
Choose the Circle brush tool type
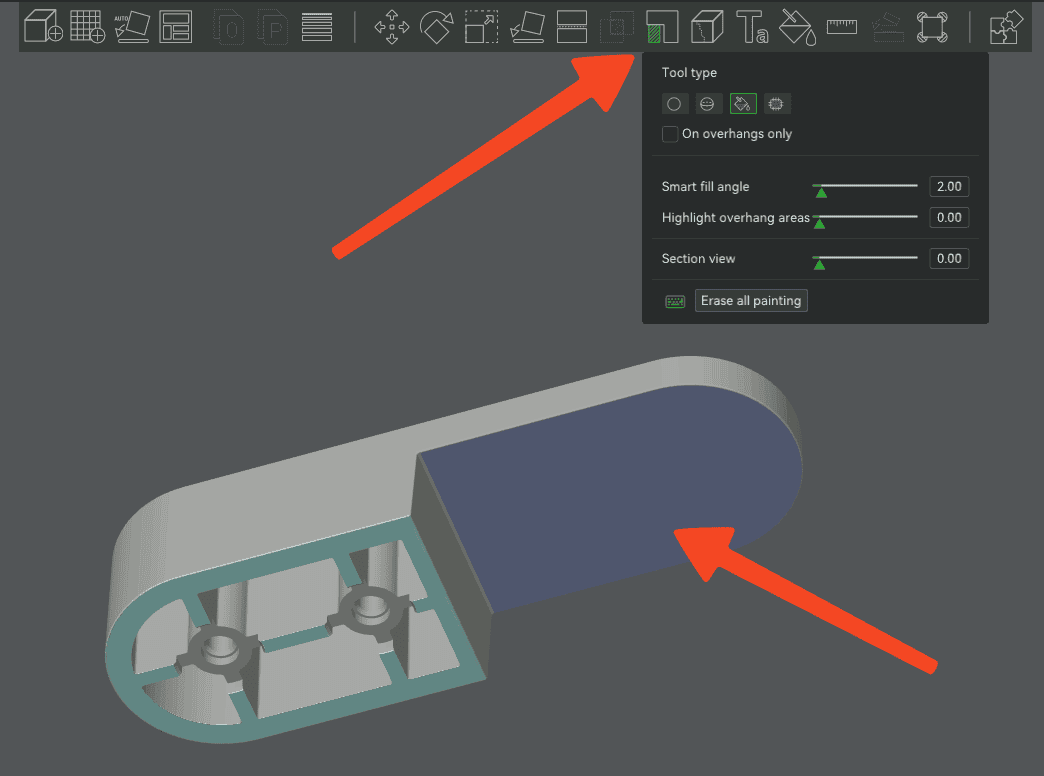[675, 104]
